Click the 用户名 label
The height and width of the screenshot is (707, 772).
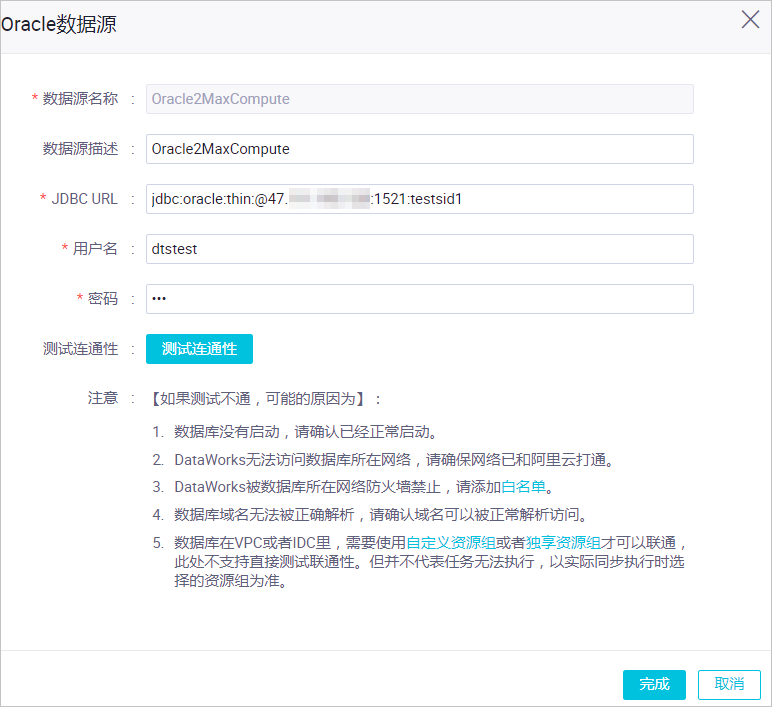tap(96, 249)
